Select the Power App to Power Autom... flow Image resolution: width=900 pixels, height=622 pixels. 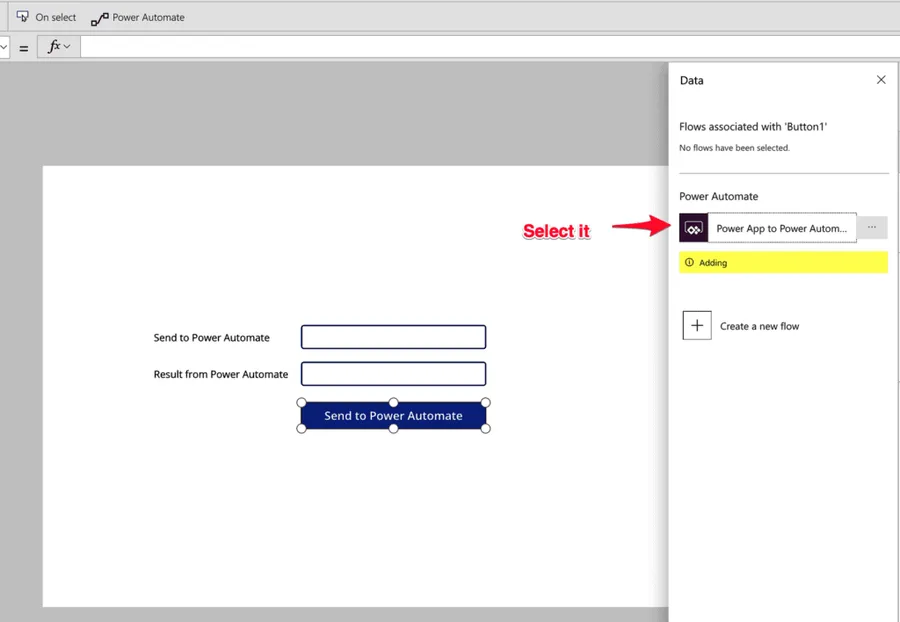pyautogui.click(x=781, y=228)
